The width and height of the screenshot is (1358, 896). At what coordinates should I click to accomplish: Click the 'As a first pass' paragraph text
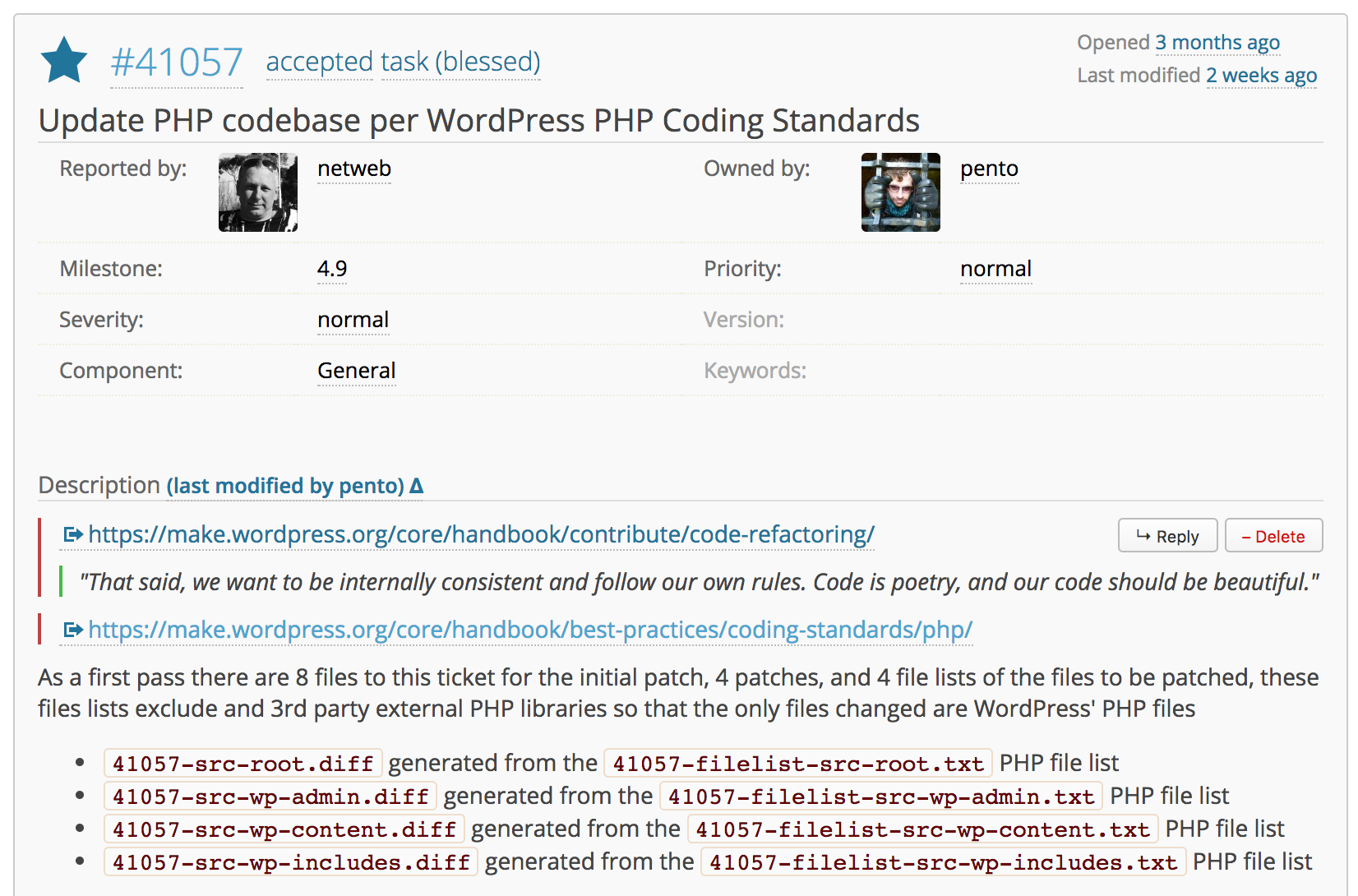[x=678, y=693]
